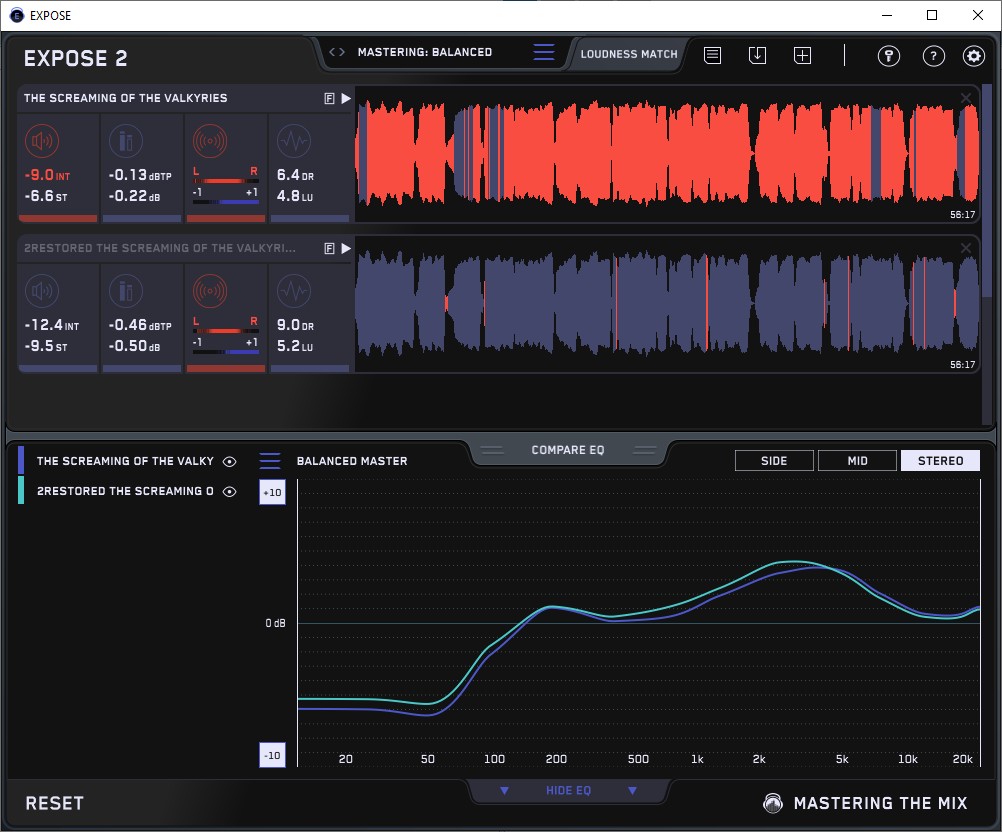Collapse the EQ panel with Hide EQ

(568, 791)
